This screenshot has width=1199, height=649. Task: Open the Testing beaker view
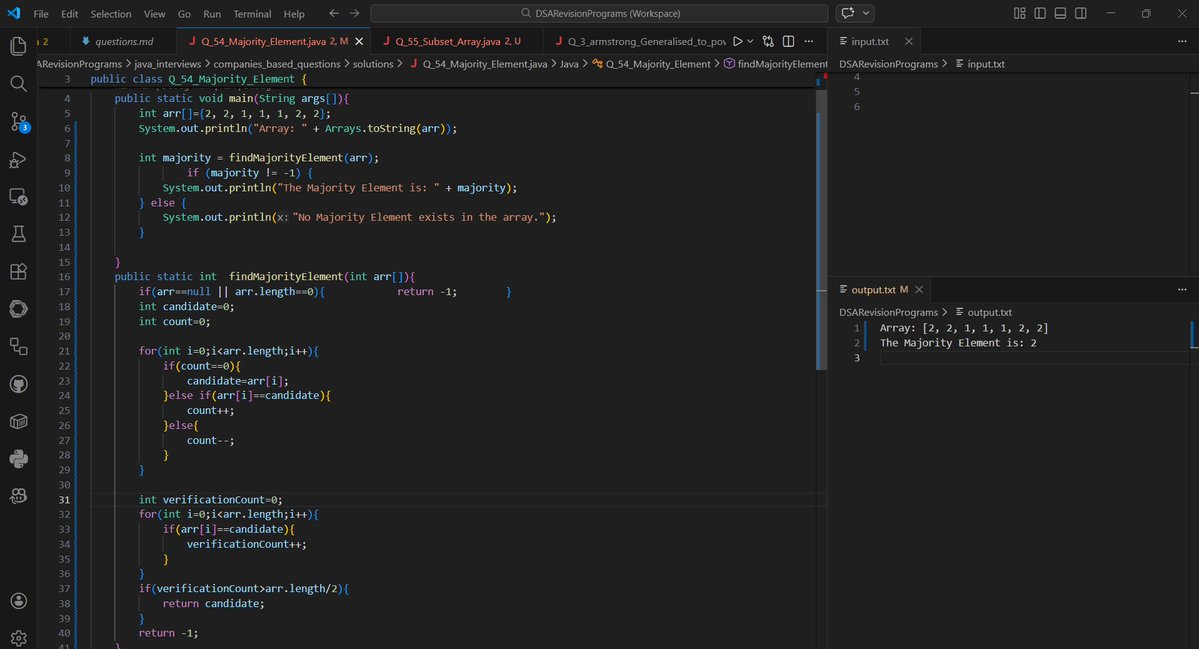pyautogui.click(x=18, y=234)
